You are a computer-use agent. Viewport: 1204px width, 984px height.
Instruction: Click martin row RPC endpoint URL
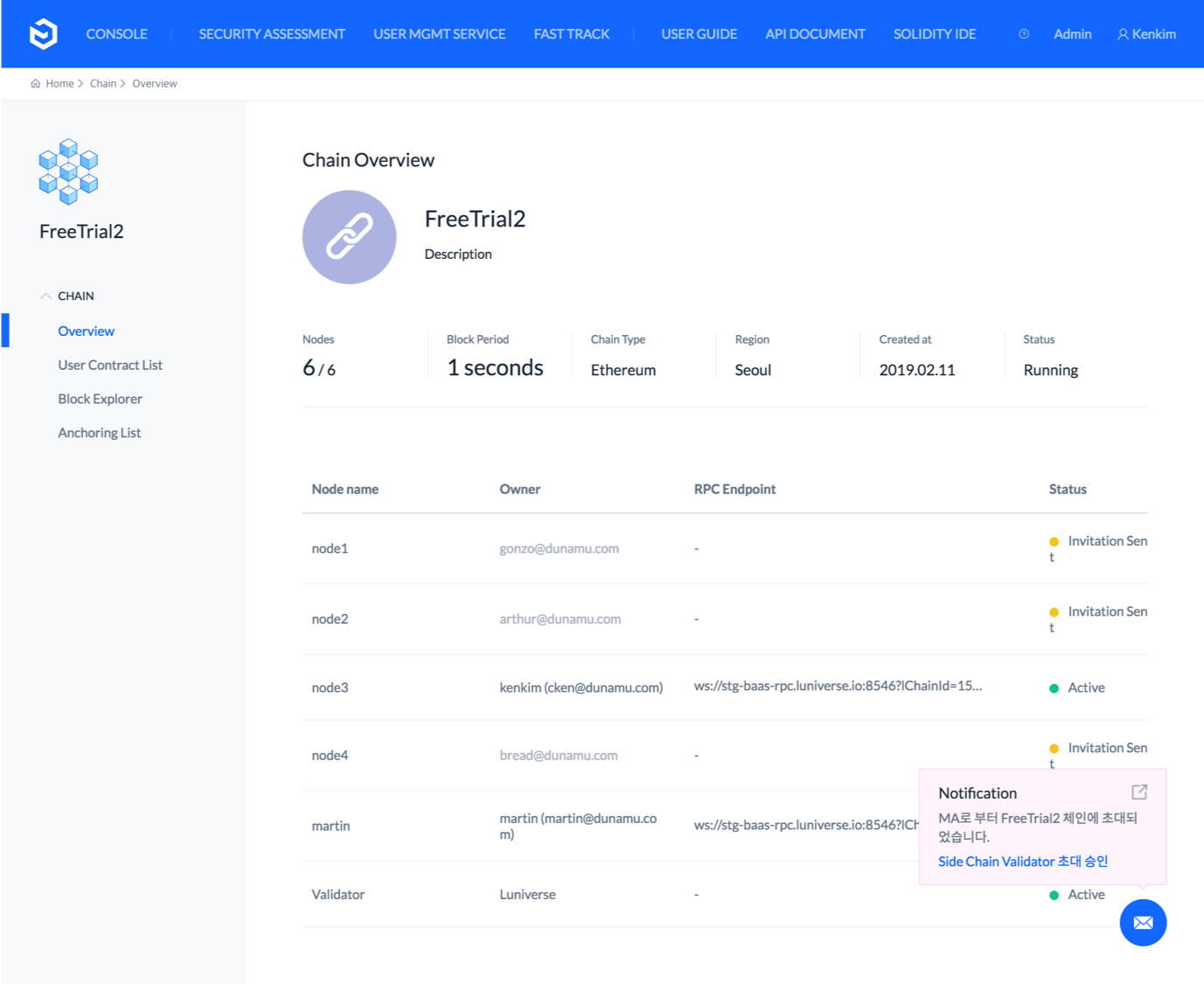click(805, 825)
